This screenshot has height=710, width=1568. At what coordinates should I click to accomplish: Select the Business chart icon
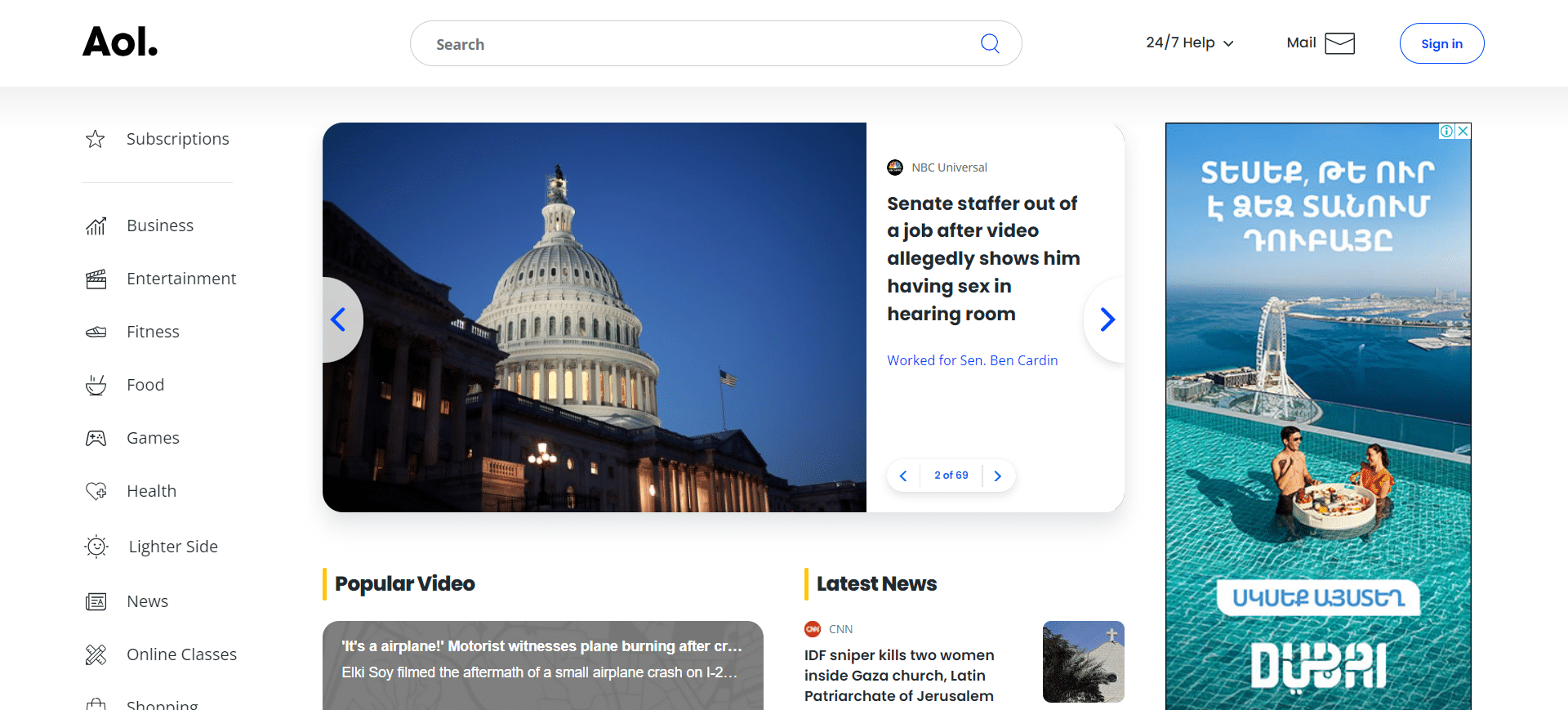pyautogui.click(x=96, y=226)
